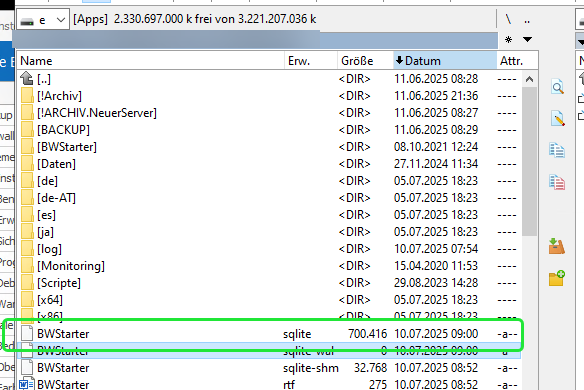Viewport: 584px width, 390px height.
Task: Sort by the Größe column header
Action: pyautogui.click(x=365, y=61)
